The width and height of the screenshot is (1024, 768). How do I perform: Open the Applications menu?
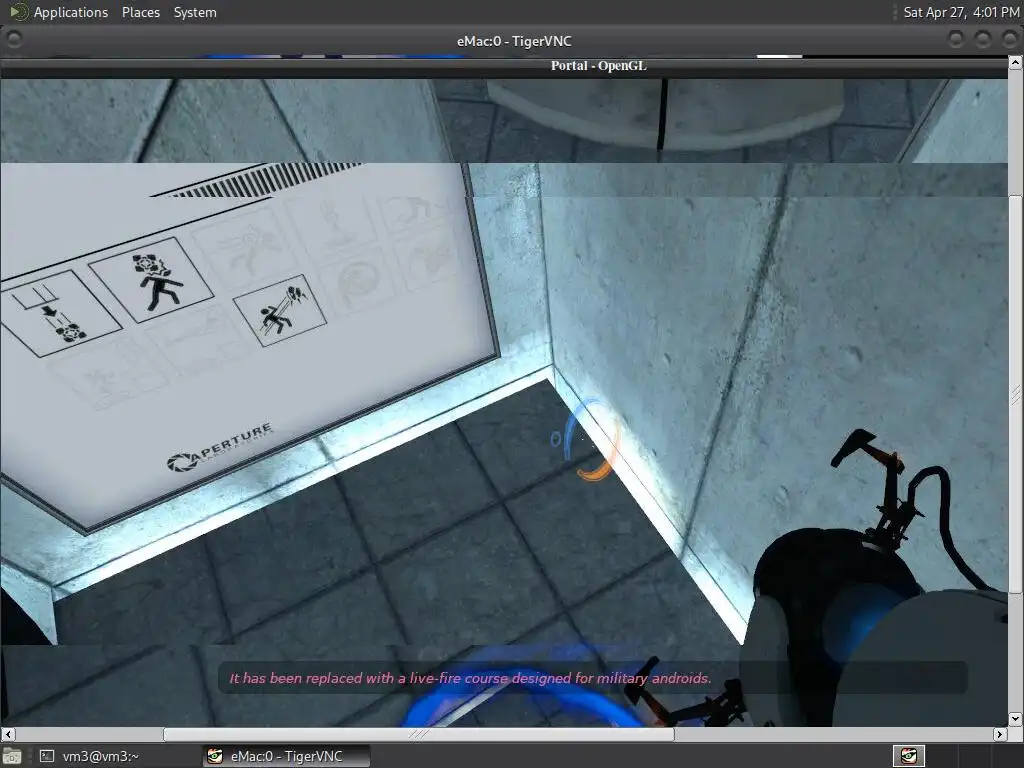point(71,12)
